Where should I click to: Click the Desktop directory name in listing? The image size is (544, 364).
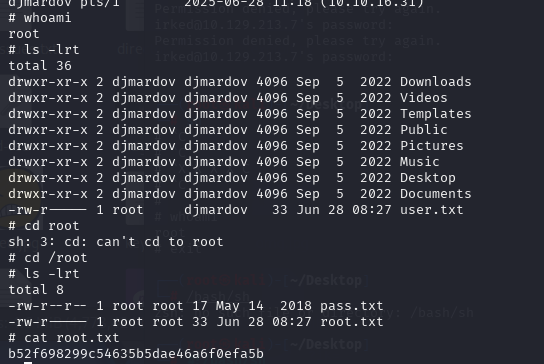[427, 178]
